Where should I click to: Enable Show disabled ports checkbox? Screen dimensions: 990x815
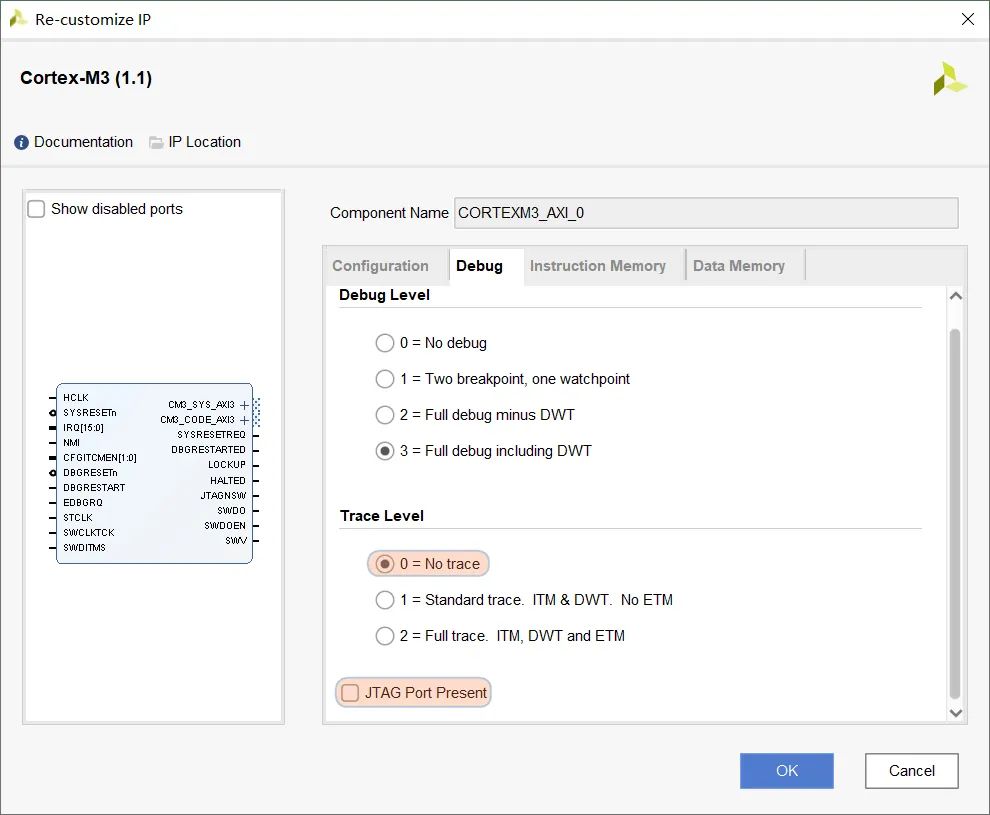(x=36, y=209)
